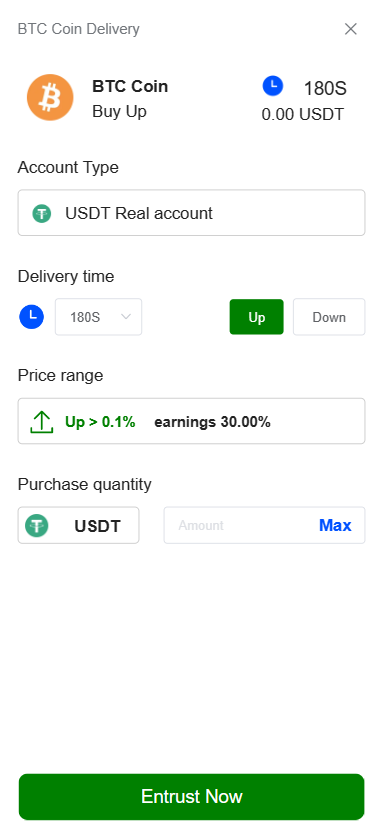This screenshot has width=383, height=829.
Task: Select the Down direction option
Action: click(329, 317)
